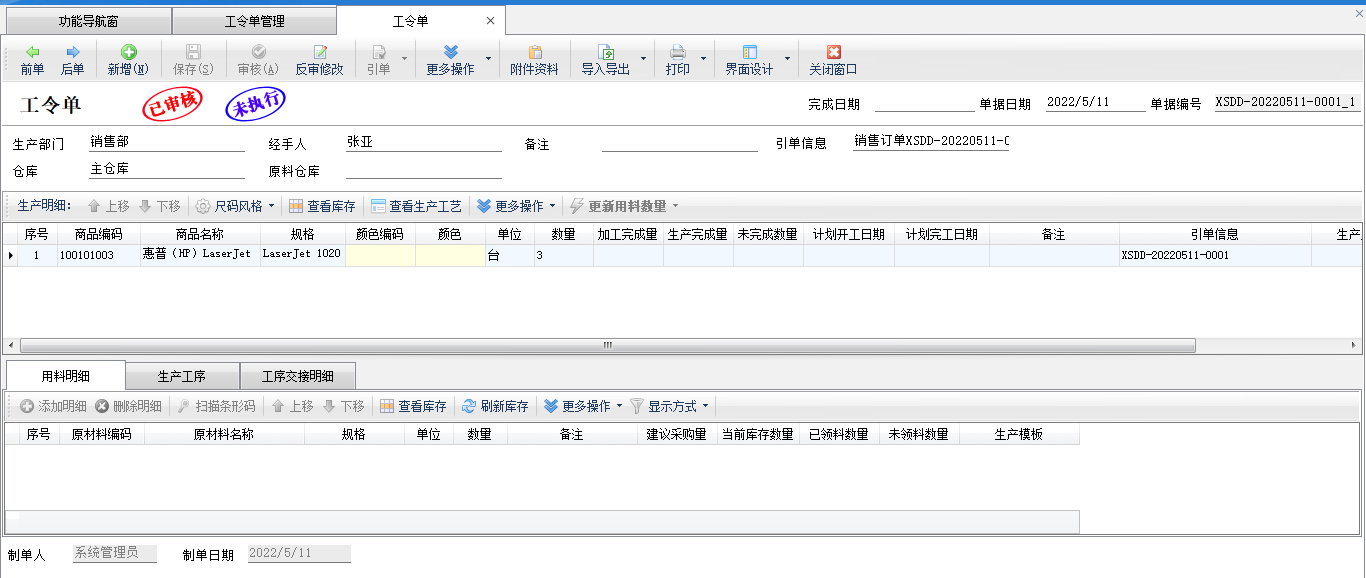Click the 关闭窗口 red close icon
Screen dimensions: 1366x578
pyautogui.click(x=833, y=52)
